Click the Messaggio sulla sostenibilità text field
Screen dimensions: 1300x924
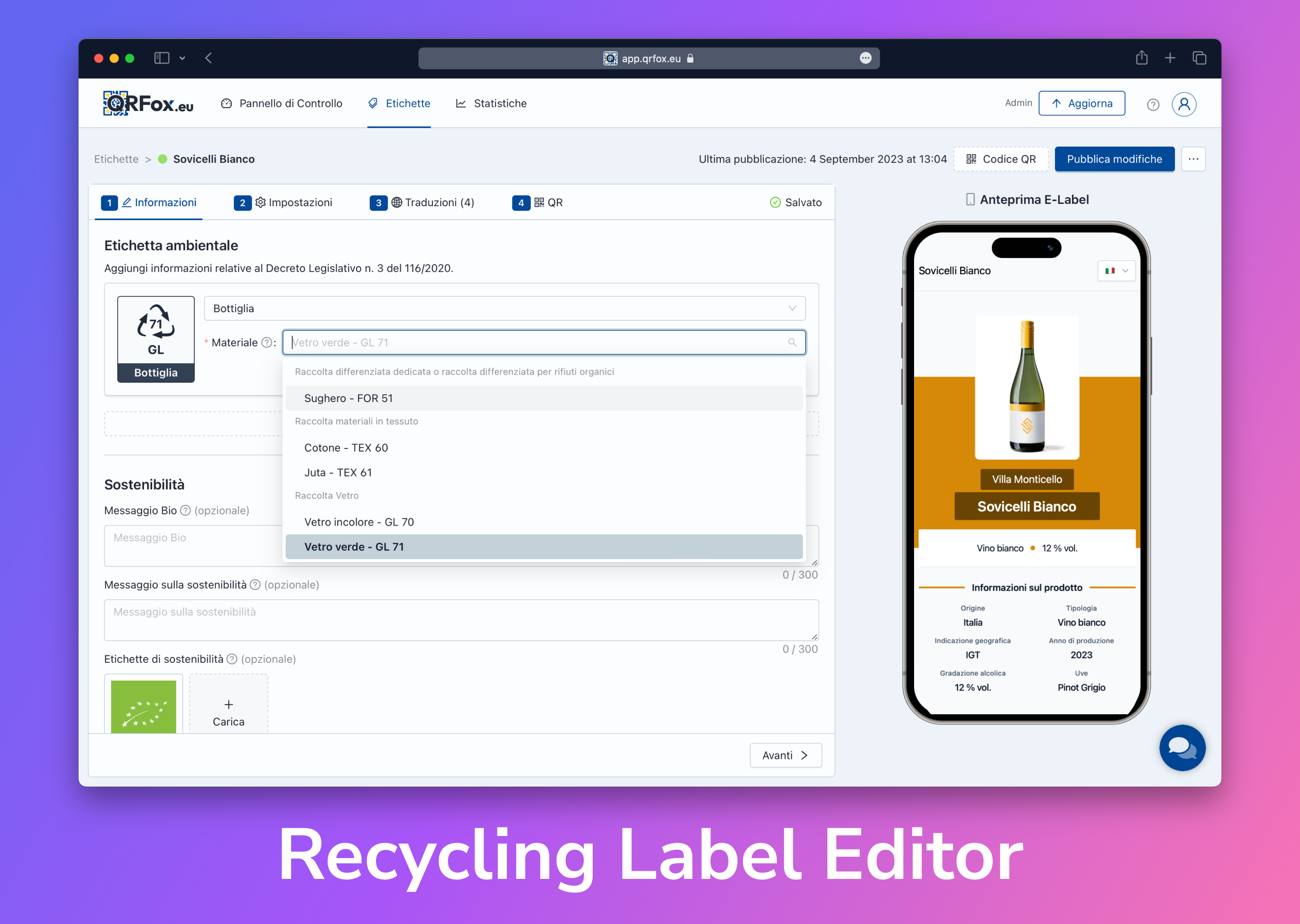point(461,619)
